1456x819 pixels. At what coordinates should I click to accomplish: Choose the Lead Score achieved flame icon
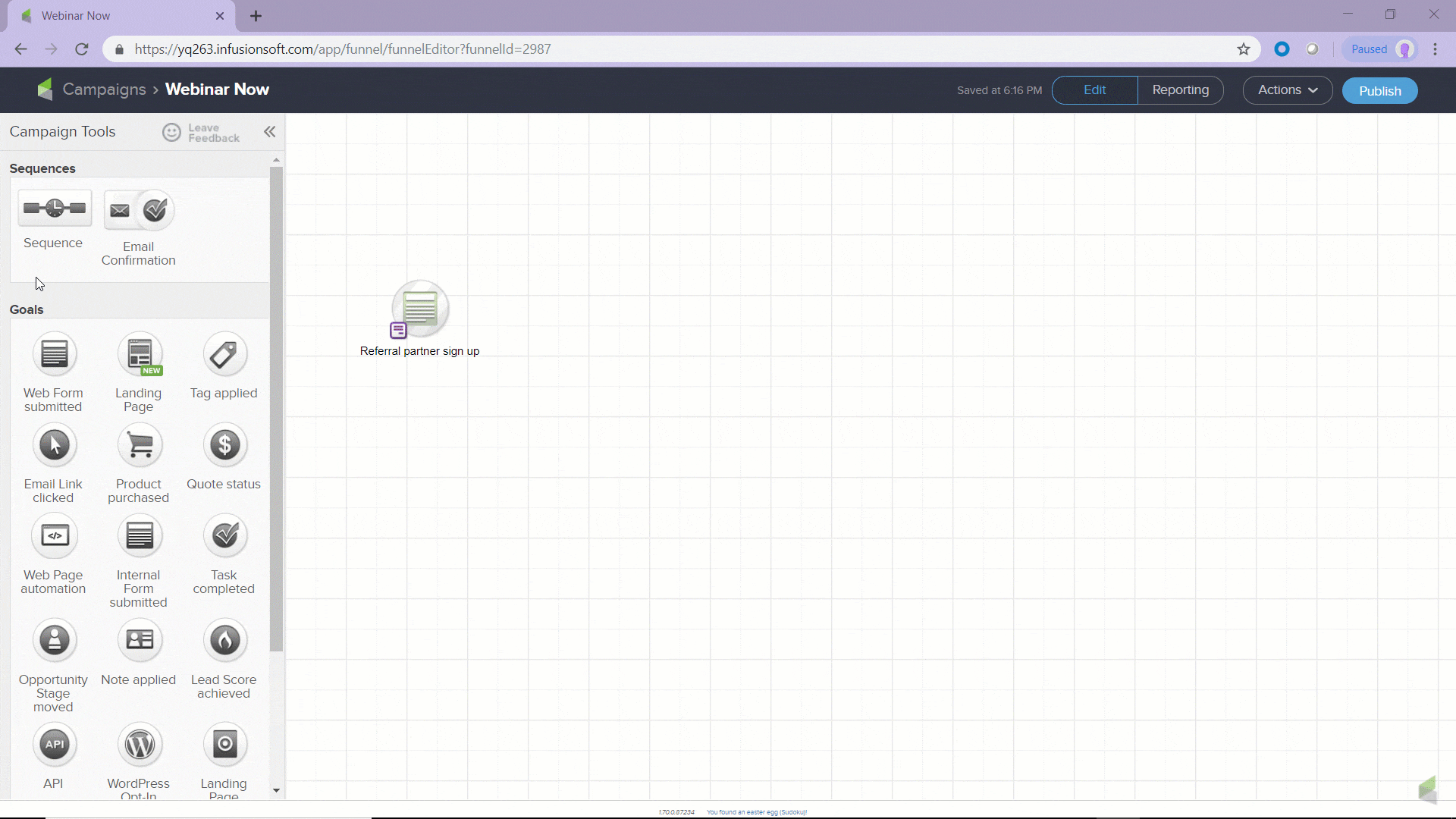224,641
